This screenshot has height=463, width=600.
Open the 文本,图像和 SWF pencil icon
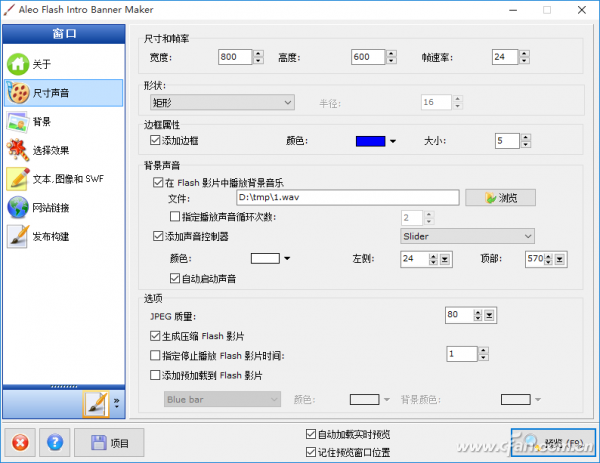tap(18, 179)
